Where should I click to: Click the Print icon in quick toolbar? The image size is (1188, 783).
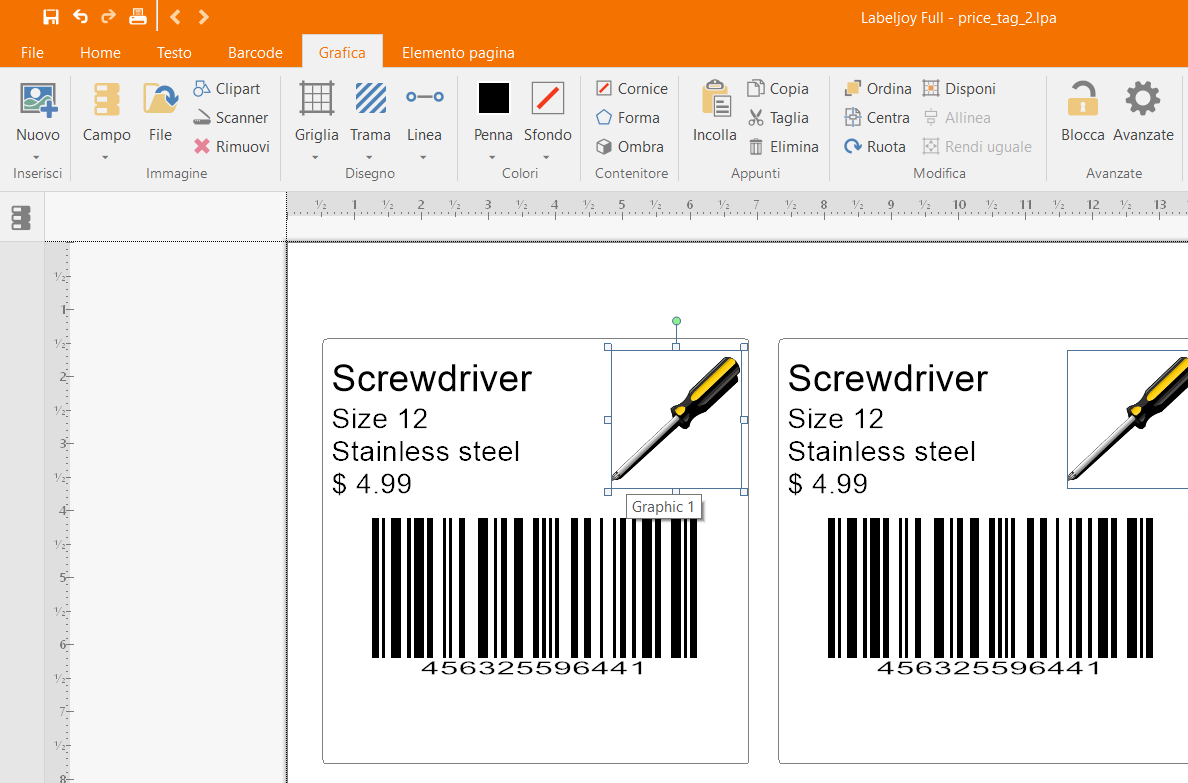(x=137, y=17)
